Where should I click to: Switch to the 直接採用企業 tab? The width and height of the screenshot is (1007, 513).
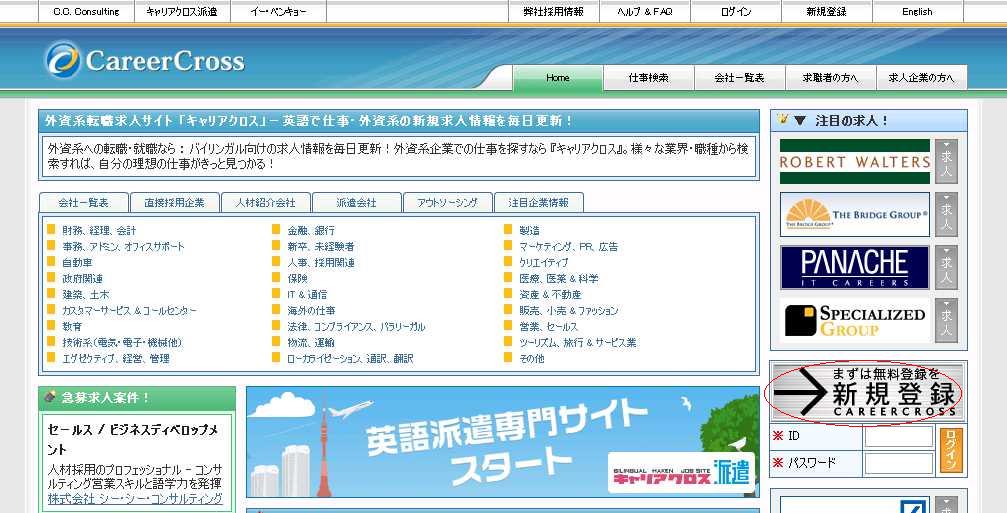(175, 202)
